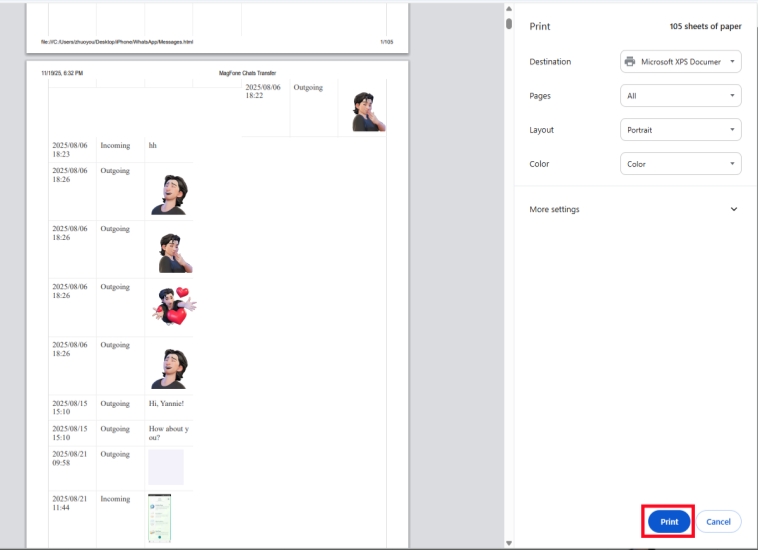Click the settings panel scrollbar down arrow
This screenshot has width=758, height=550.
[x=508, y=542]
